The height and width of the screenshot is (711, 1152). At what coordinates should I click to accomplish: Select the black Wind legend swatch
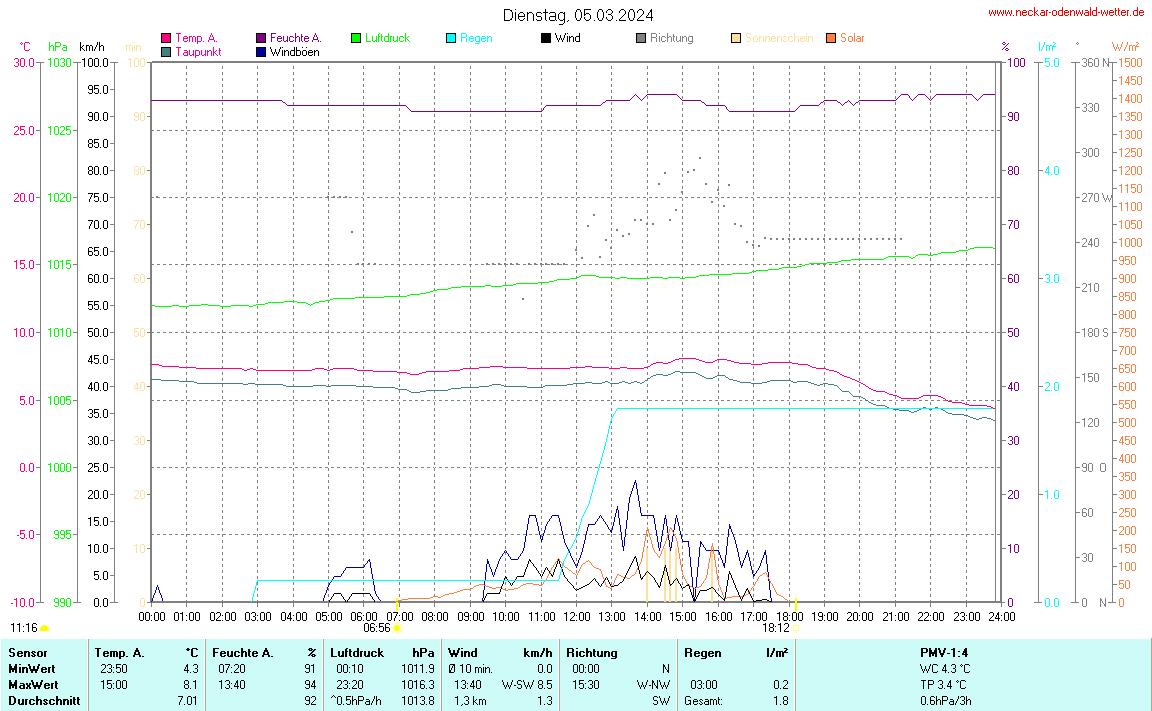(545, 38)
